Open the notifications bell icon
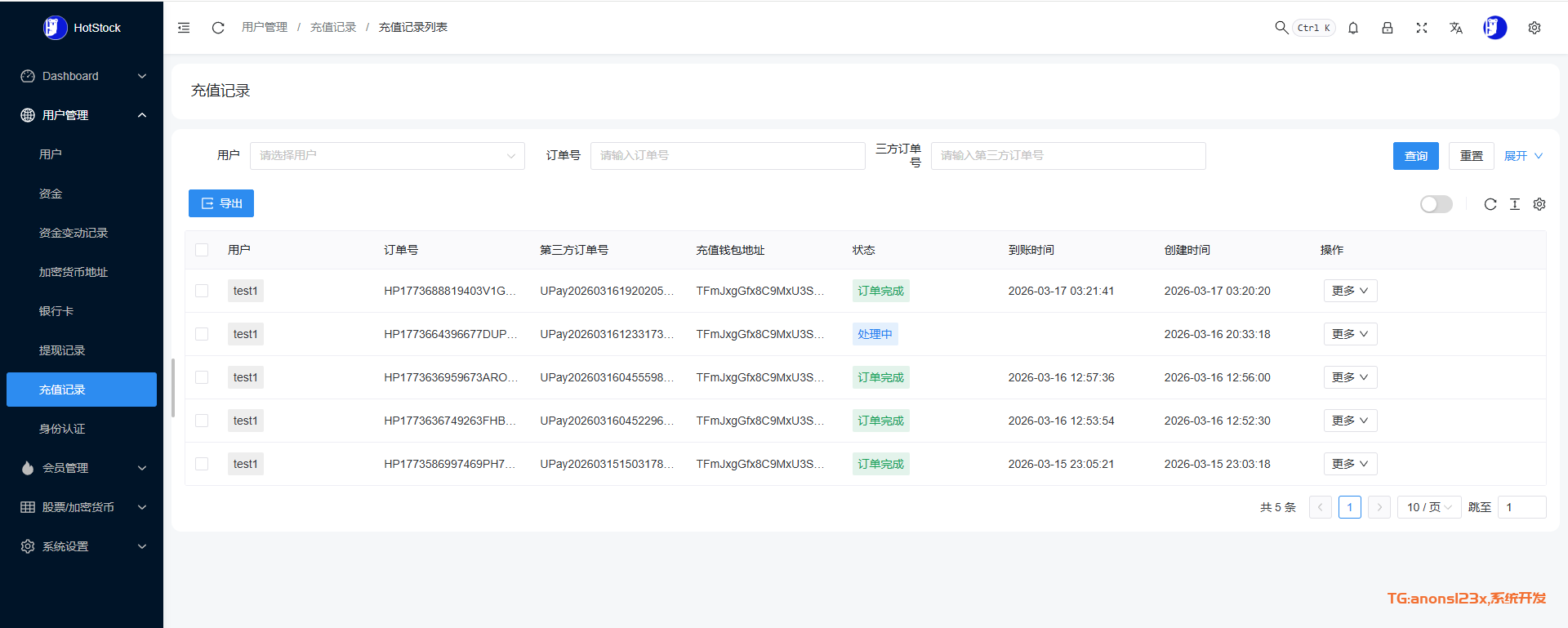This screenshot has width=1568, height=628. 1353,28
